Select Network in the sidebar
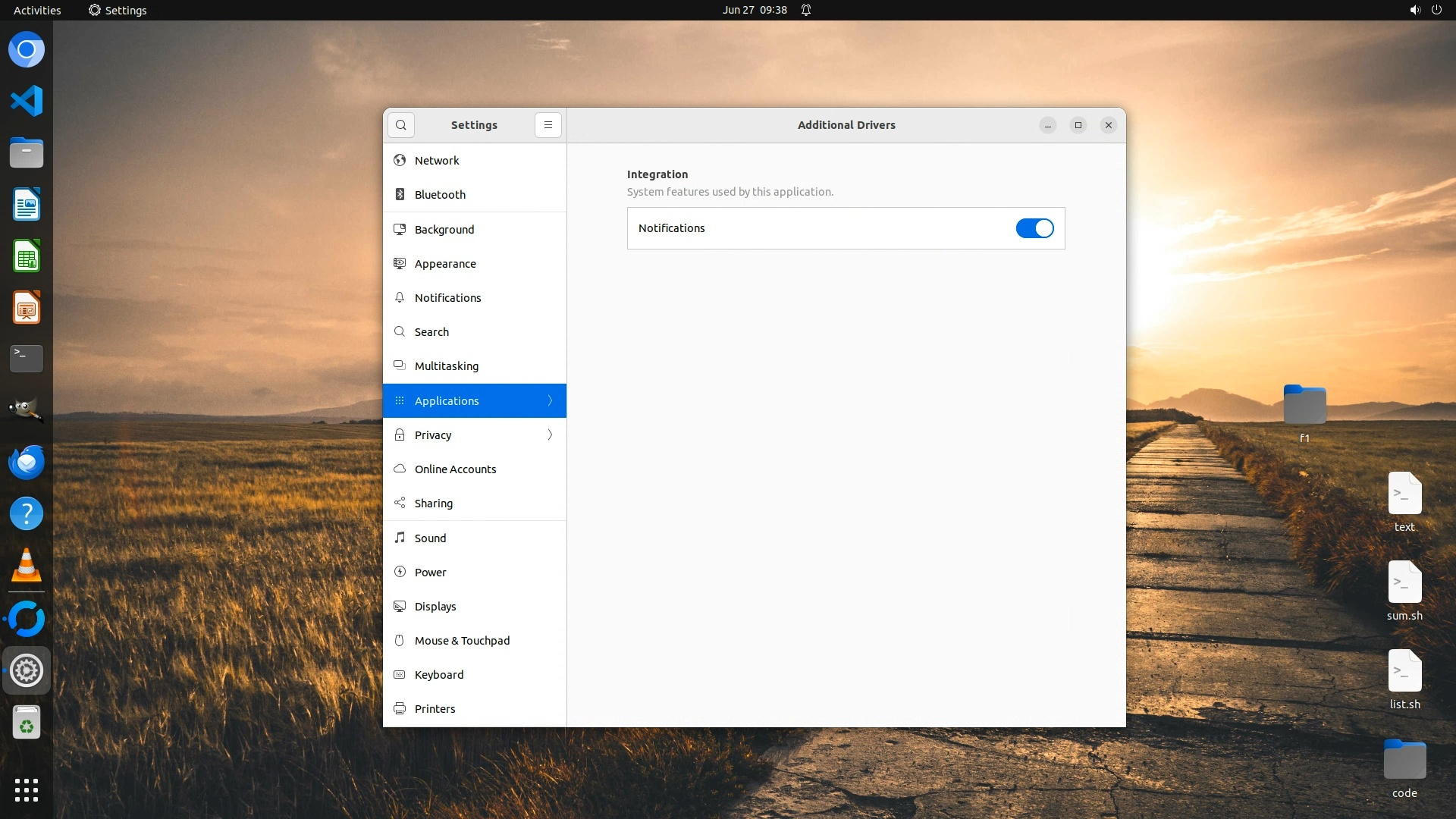This screenshot has height=819, width=1456. pos(437,161)
